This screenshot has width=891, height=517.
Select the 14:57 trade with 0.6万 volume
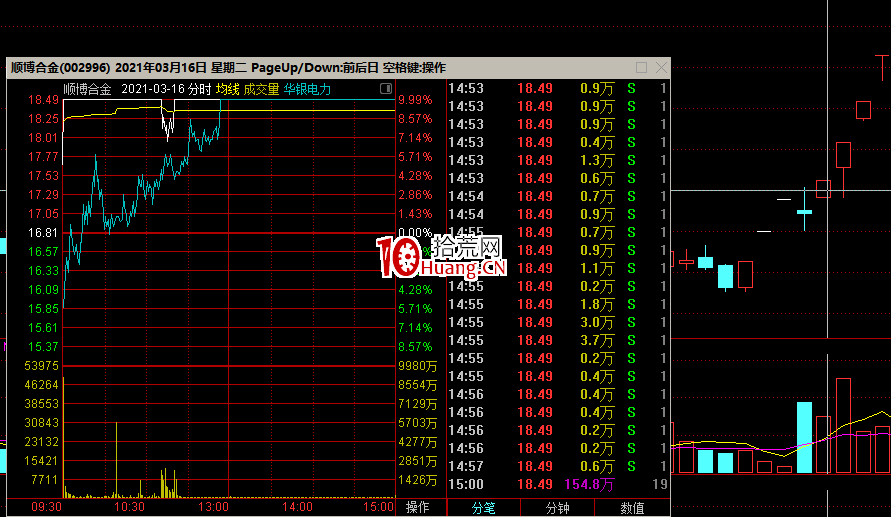557,466
